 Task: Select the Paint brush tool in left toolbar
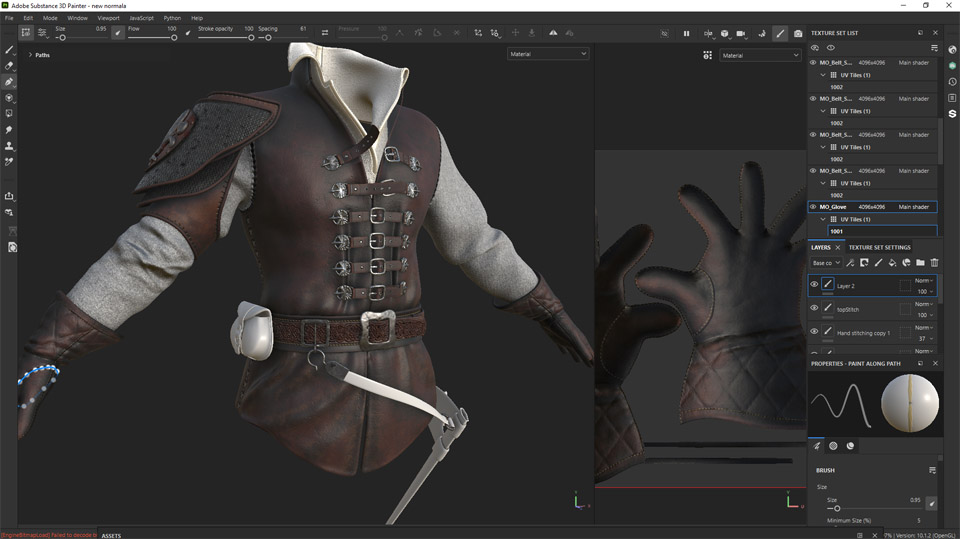(x=9, y=50)
